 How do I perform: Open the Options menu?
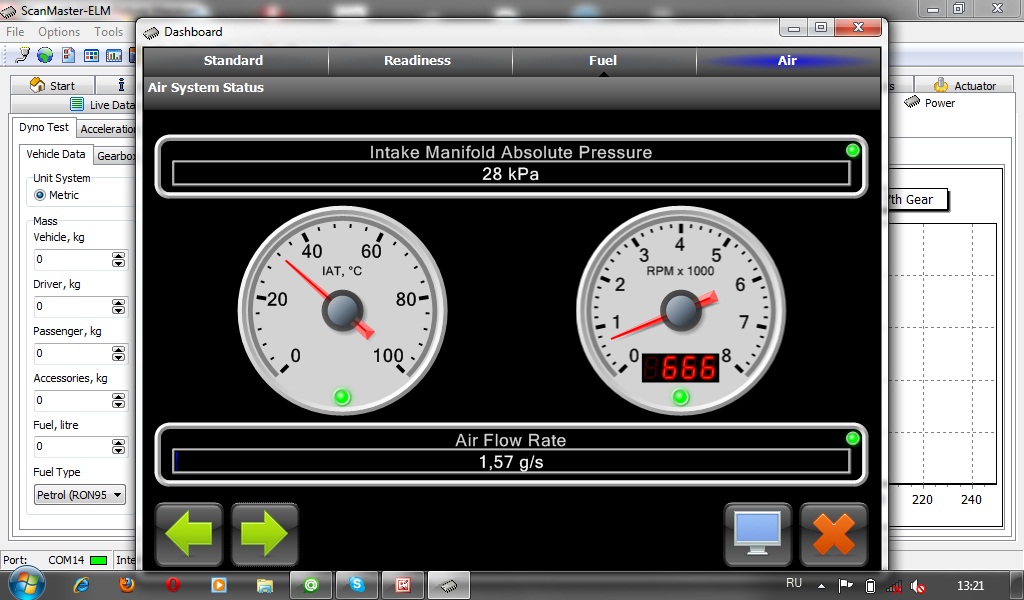[59, 32]
